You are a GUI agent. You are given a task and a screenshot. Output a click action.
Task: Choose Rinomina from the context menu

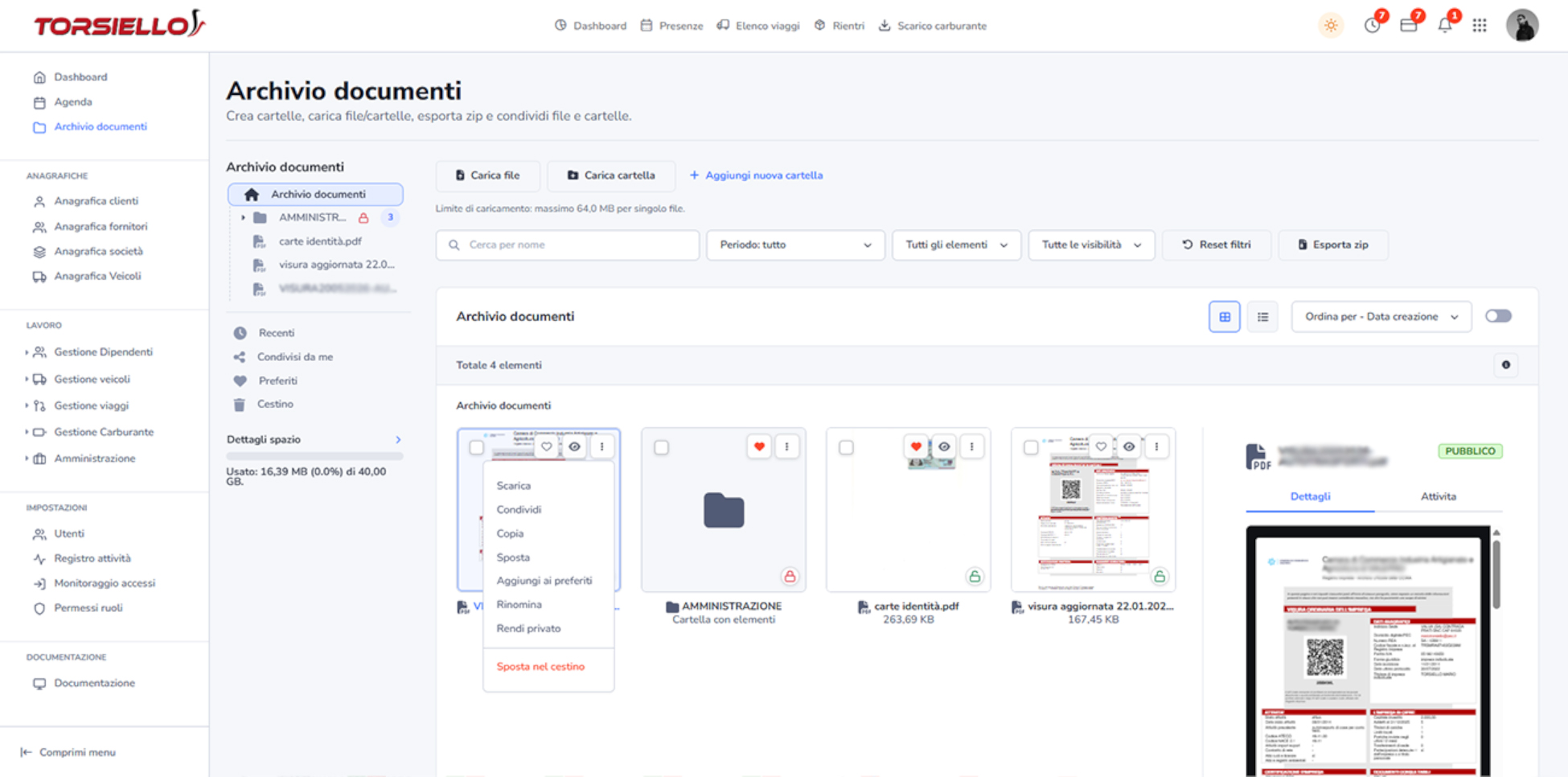pos(519,605)
